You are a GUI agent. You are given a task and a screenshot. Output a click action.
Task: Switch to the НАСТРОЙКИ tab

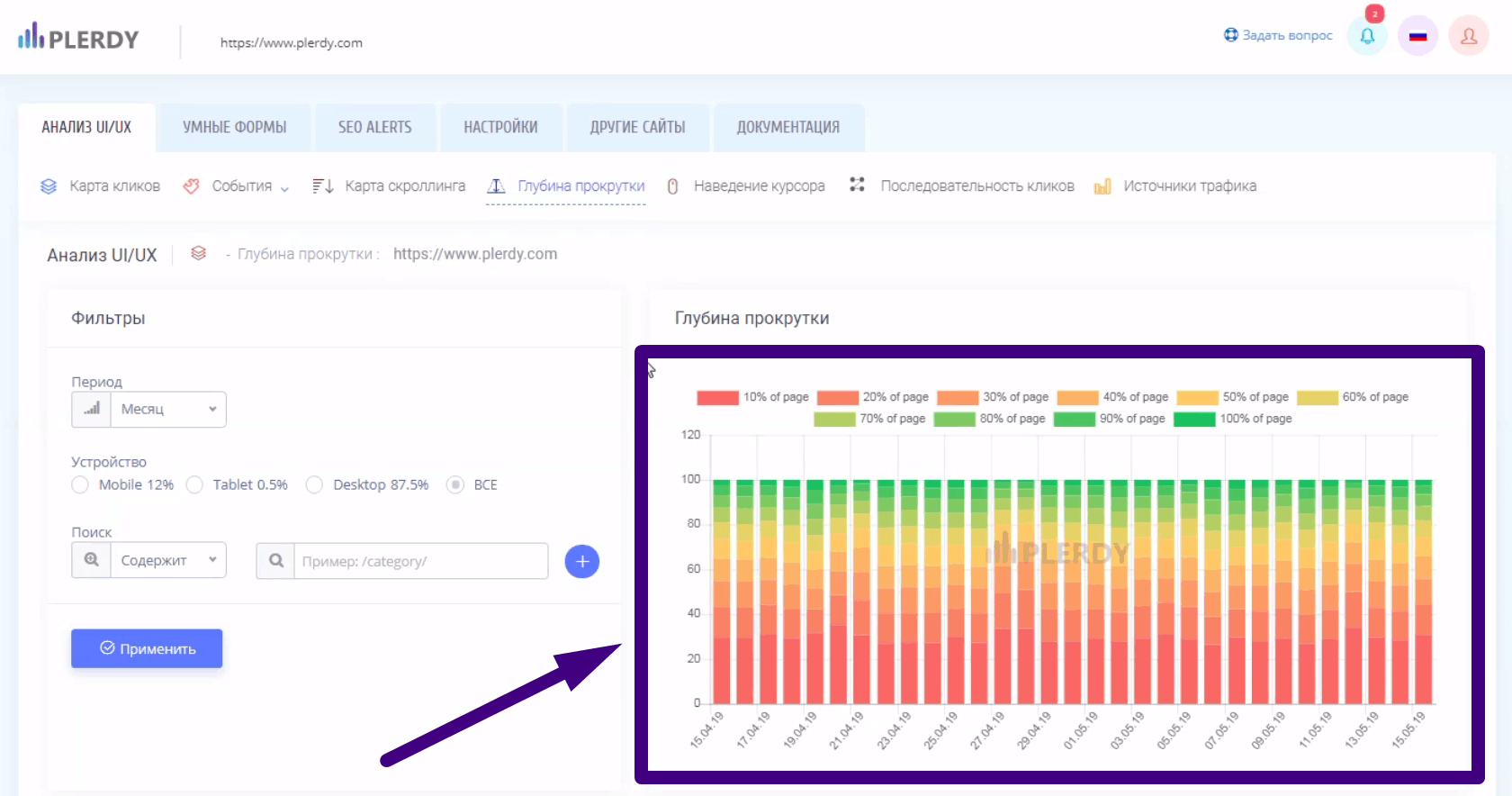(x=500, y=127)
